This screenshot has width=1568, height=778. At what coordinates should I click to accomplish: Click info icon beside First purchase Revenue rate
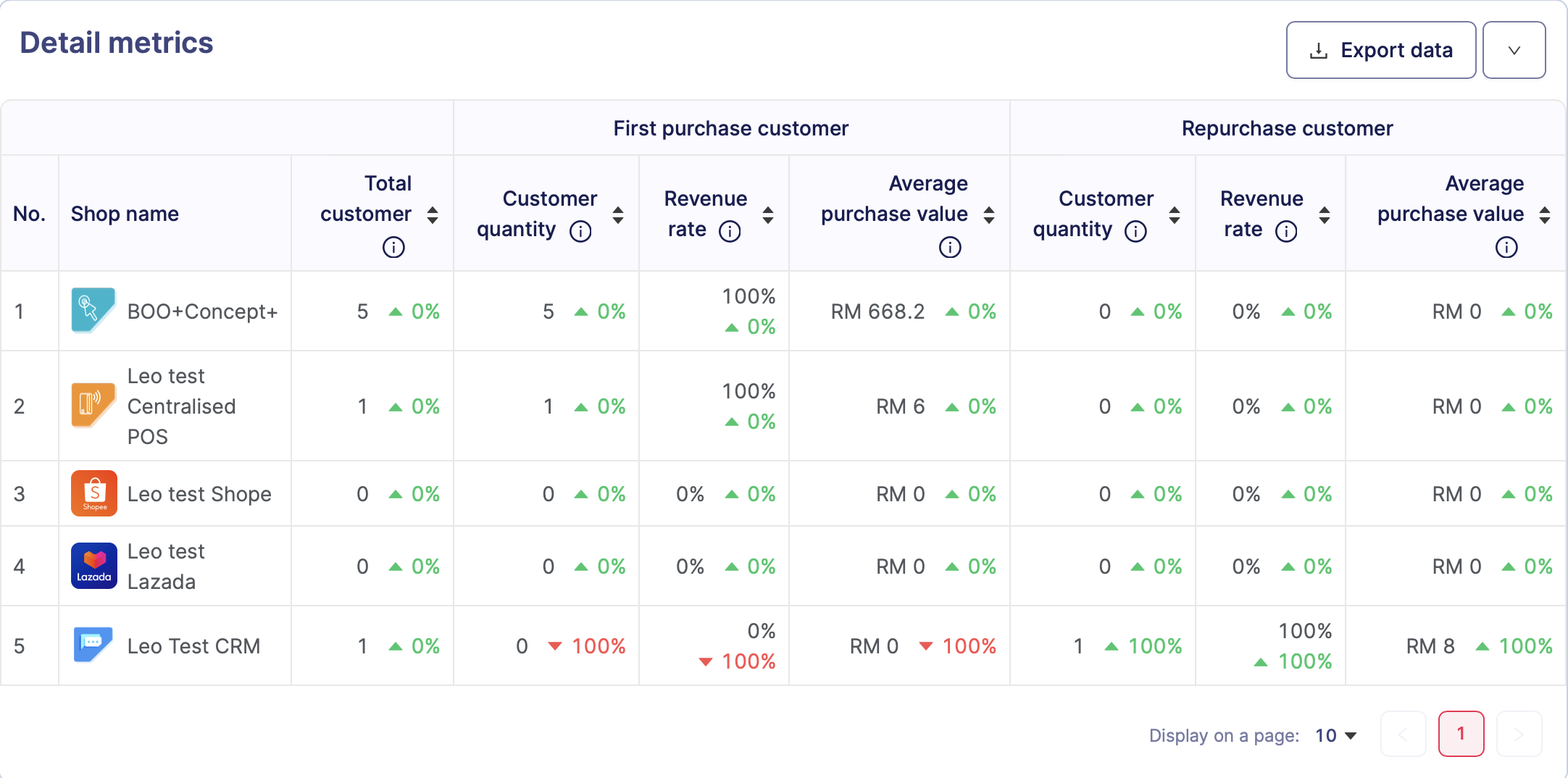(730, 231)
